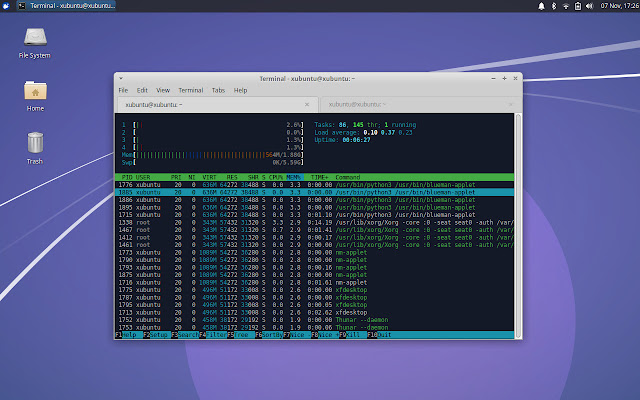Select process row with PID 1715
This screenshot has height=400, width=640.
coord(314,215)
